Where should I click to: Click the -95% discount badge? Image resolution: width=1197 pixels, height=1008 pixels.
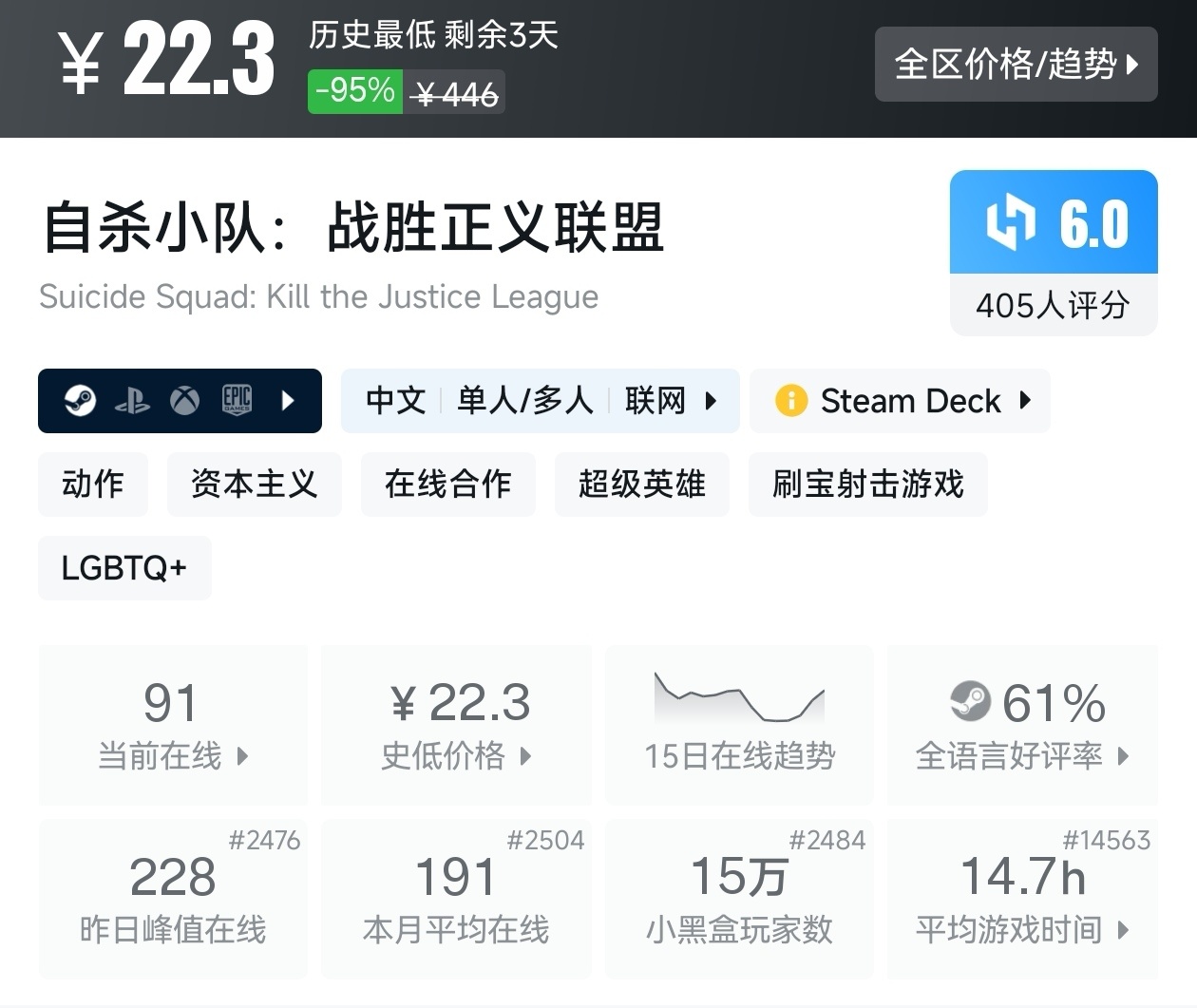pyautogui.click(x=355, y=91)
